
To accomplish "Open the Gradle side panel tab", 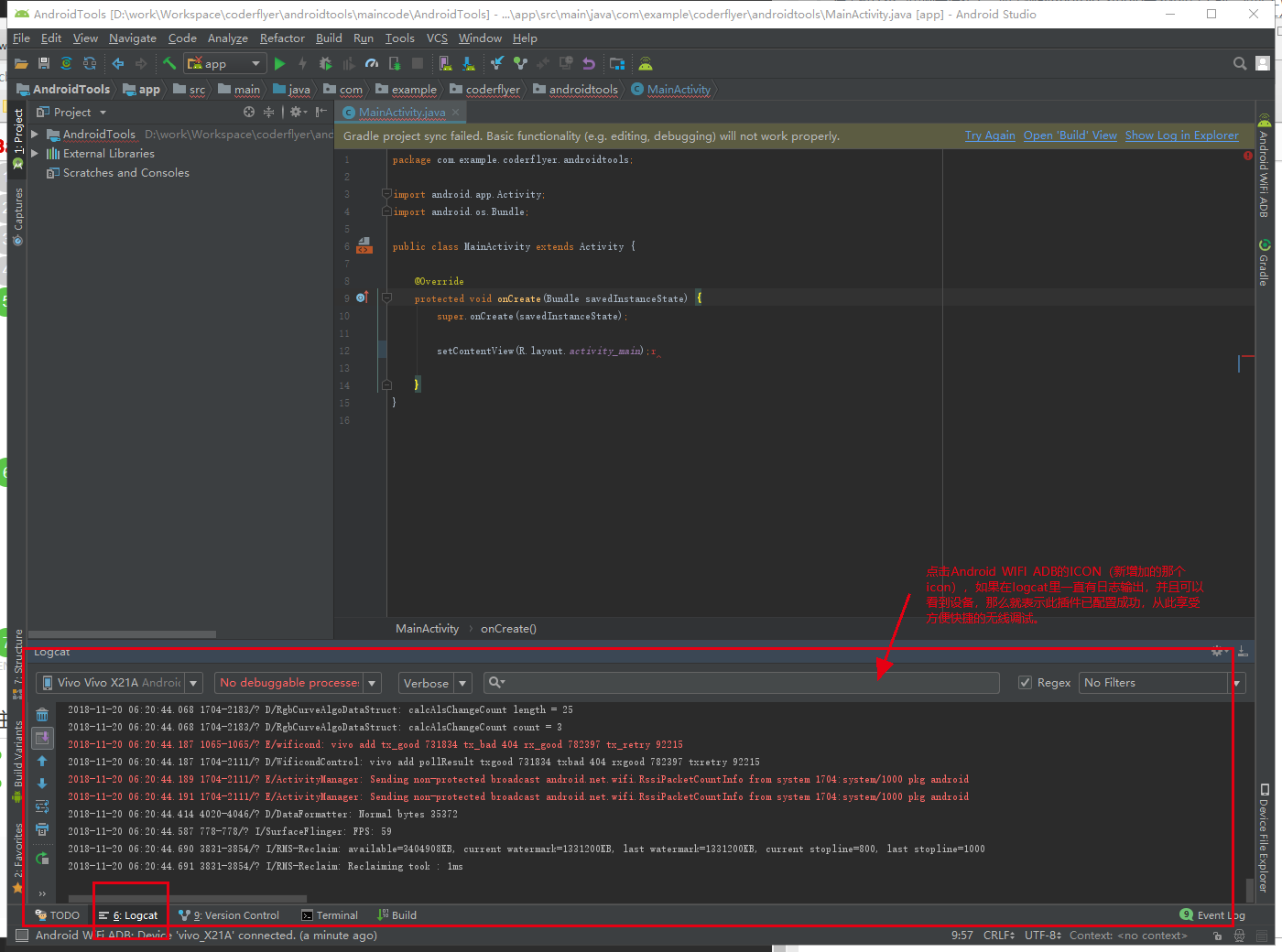I will coord(1264,263).
